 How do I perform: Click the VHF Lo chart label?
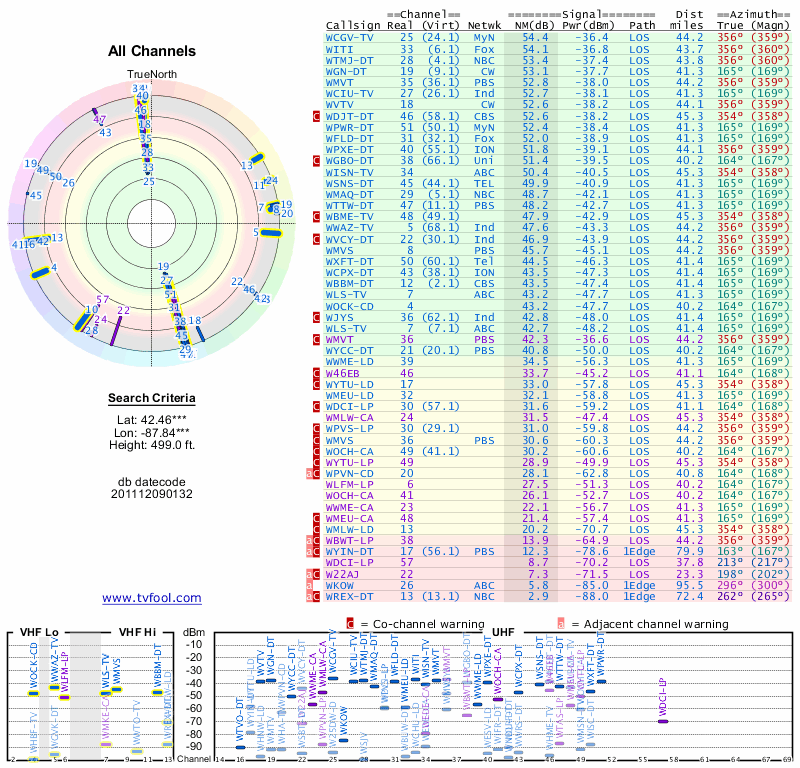[39, 632]
